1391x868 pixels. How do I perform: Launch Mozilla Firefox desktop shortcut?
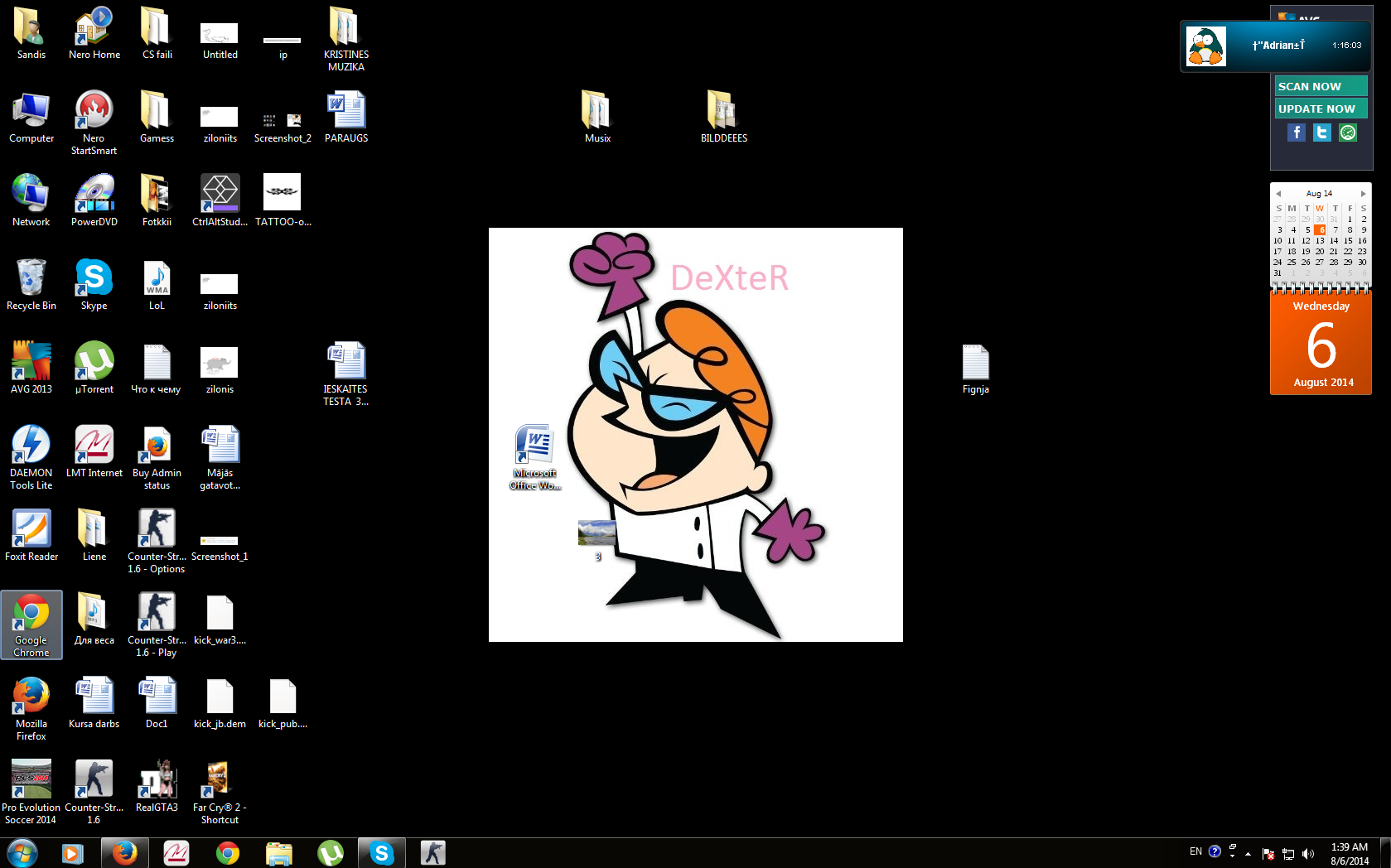click(x=31, y=707)
